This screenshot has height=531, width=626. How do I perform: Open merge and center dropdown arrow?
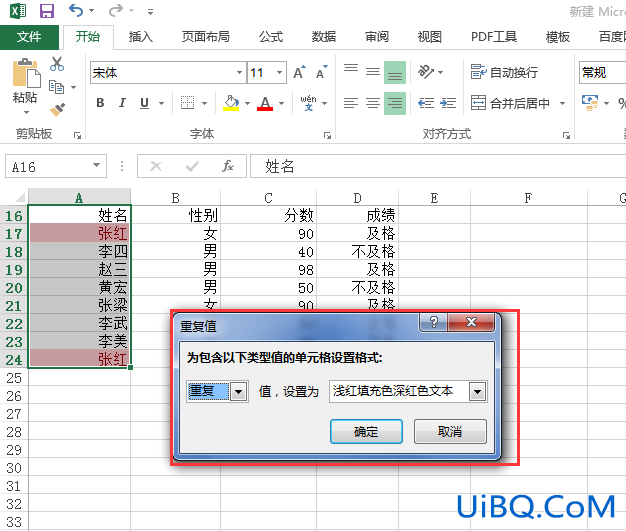click(562, 103)
